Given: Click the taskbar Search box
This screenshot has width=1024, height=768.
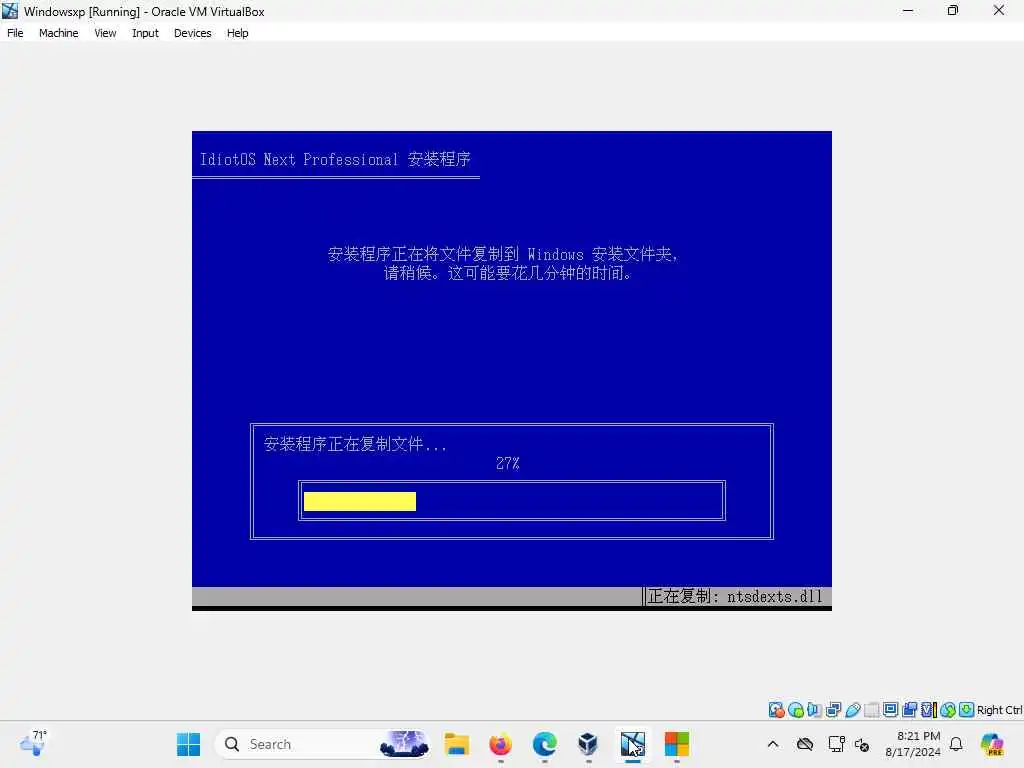Looking at the screenshot, I should point(323,744).
